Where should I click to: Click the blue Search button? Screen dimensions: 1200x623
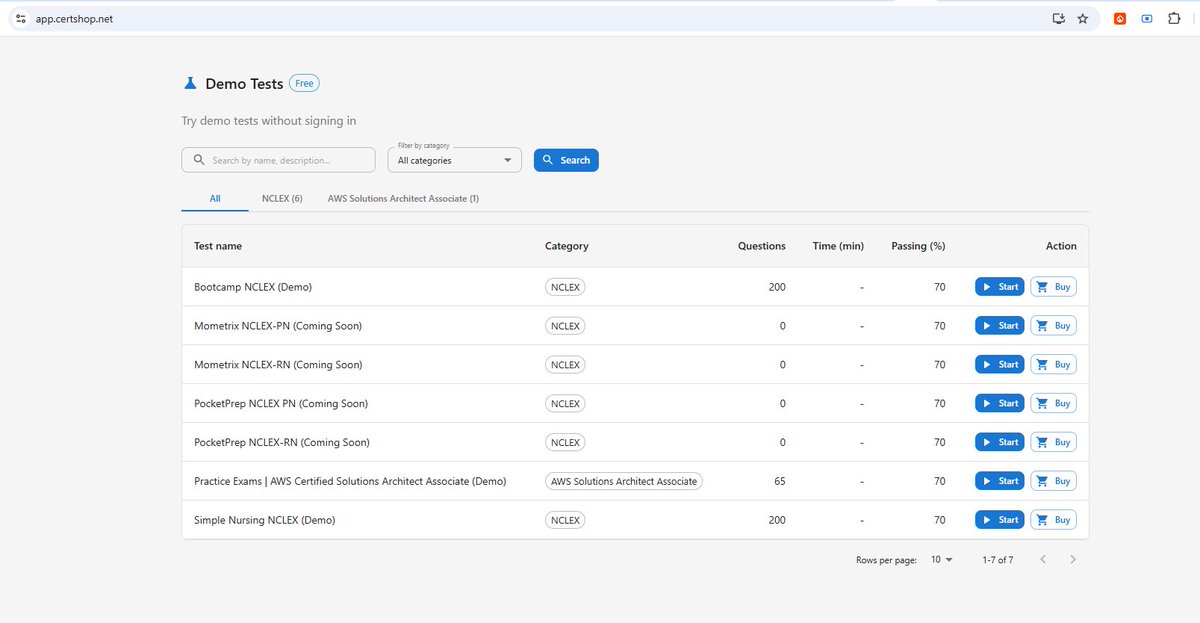pos(566,160)
